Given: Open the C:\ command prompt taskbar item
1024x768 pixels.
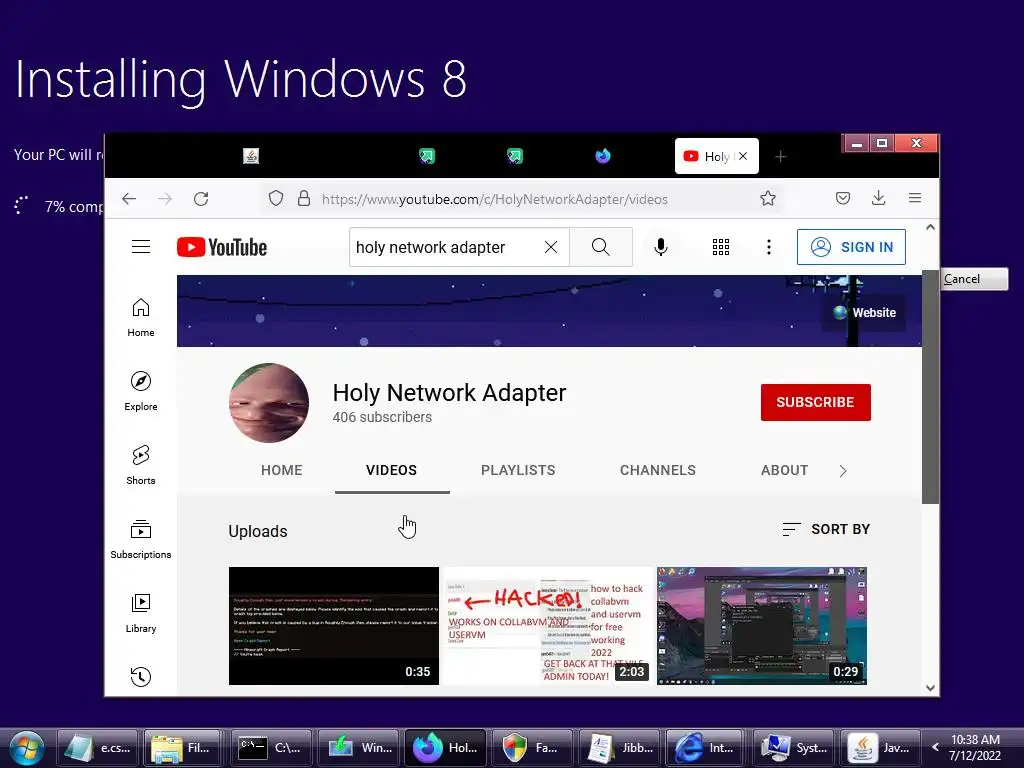Looking at the screenshot, I should (271, 748).
